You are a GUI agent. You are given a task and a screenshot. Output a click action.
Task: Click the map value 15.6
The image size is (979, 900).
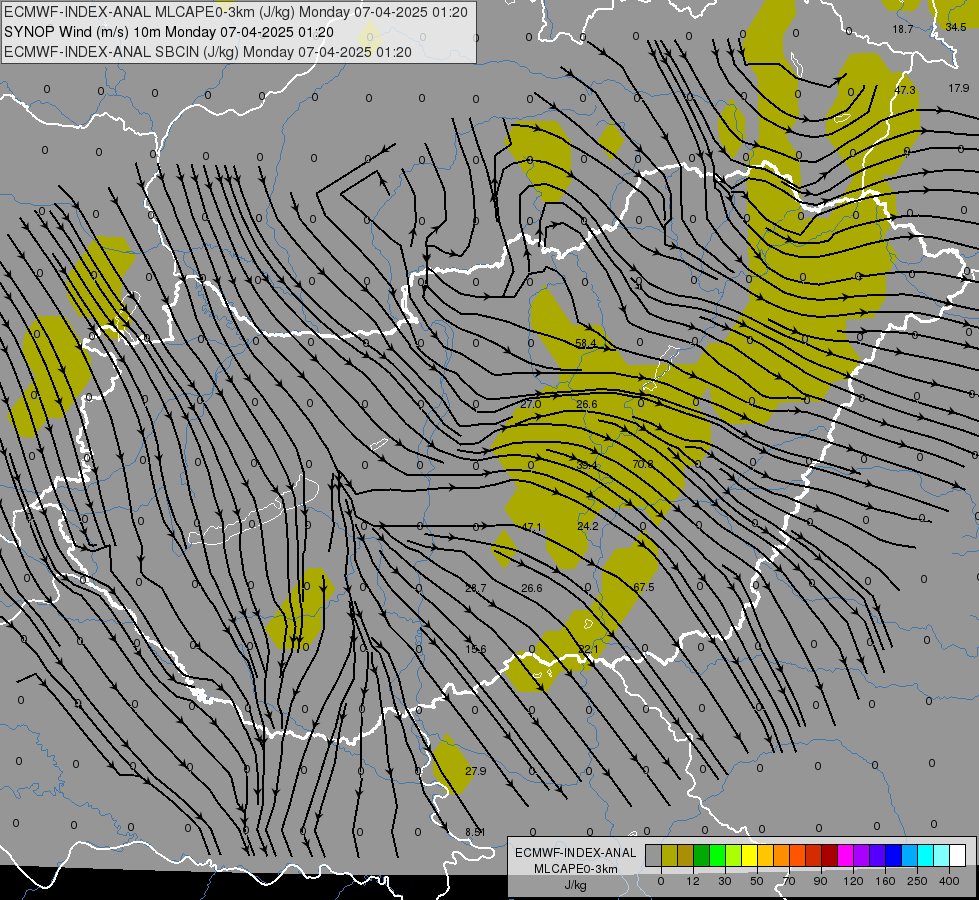(x=476, y=650)
